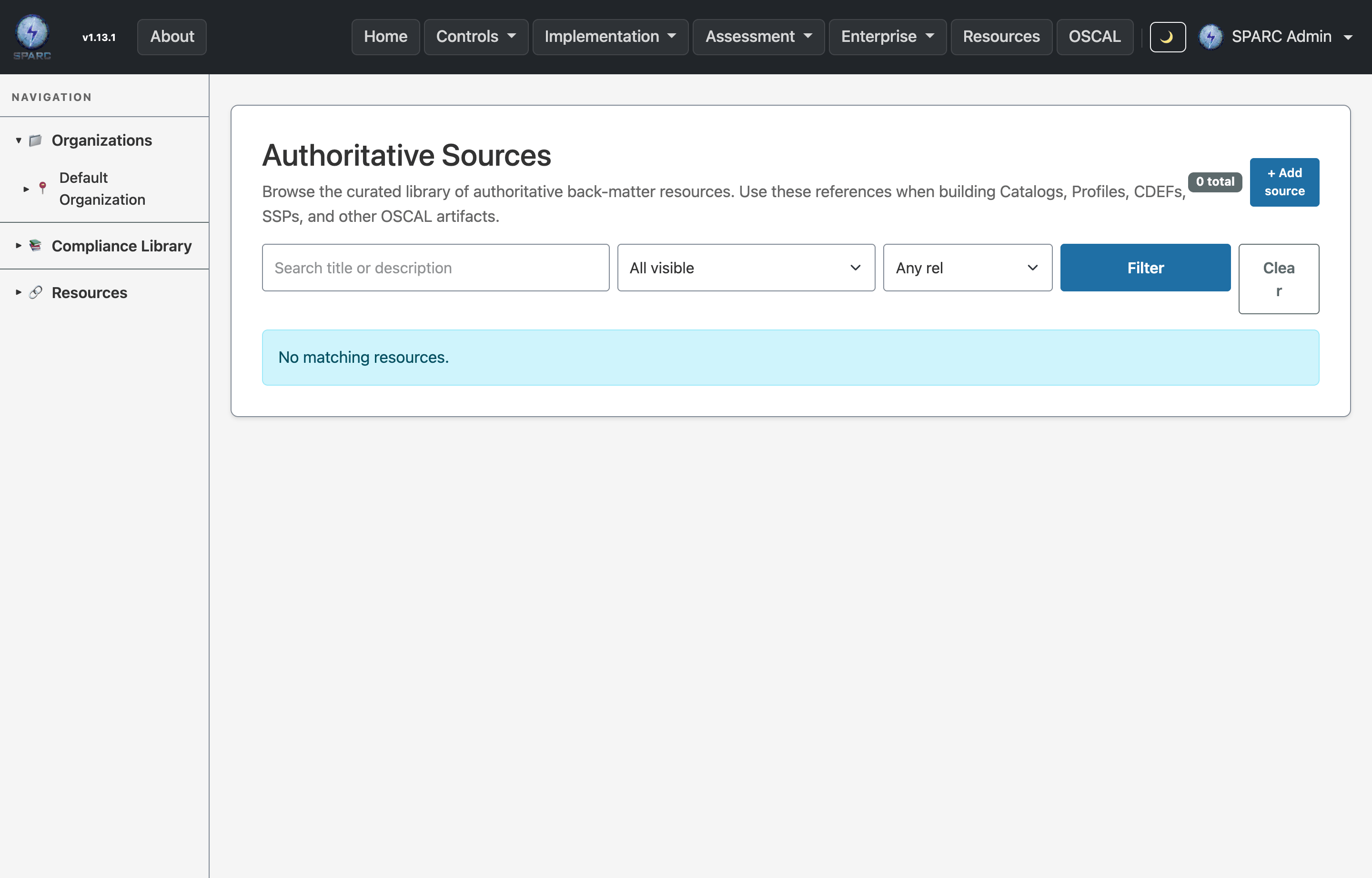Collapse the Organizations tree node
The width and height of the screenshot is (1372, 878).
(x=19, y=140)
